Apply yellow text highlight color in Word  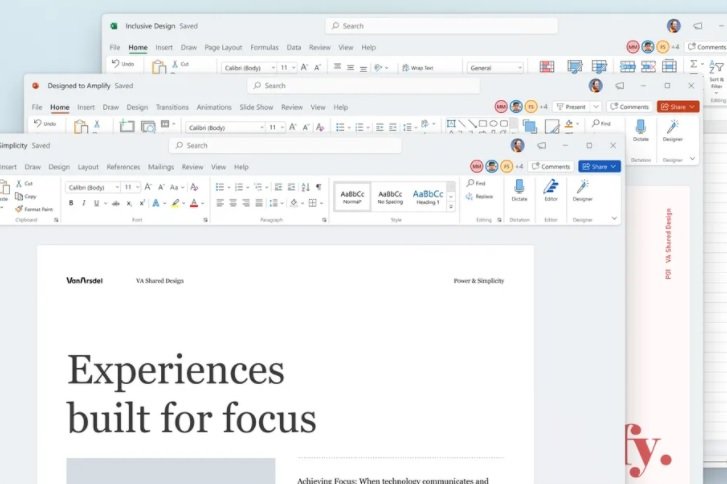tap(175, 203)
